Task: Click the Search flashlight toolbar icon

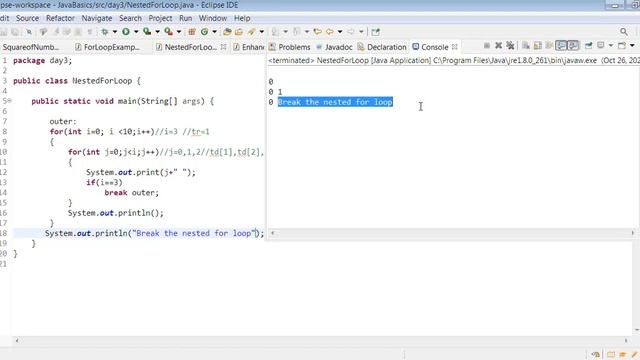Action: tap(251, 32)
